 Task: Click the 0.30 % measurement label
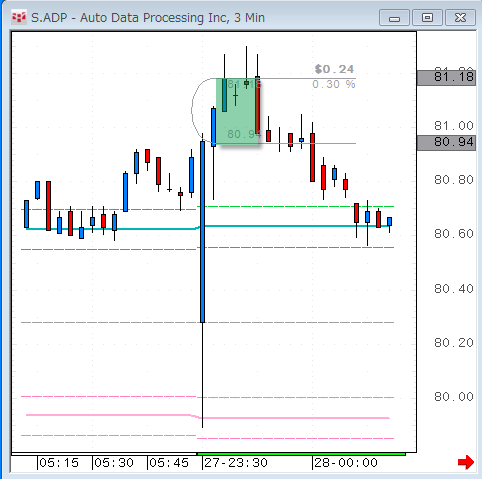[x=334, y=84]
